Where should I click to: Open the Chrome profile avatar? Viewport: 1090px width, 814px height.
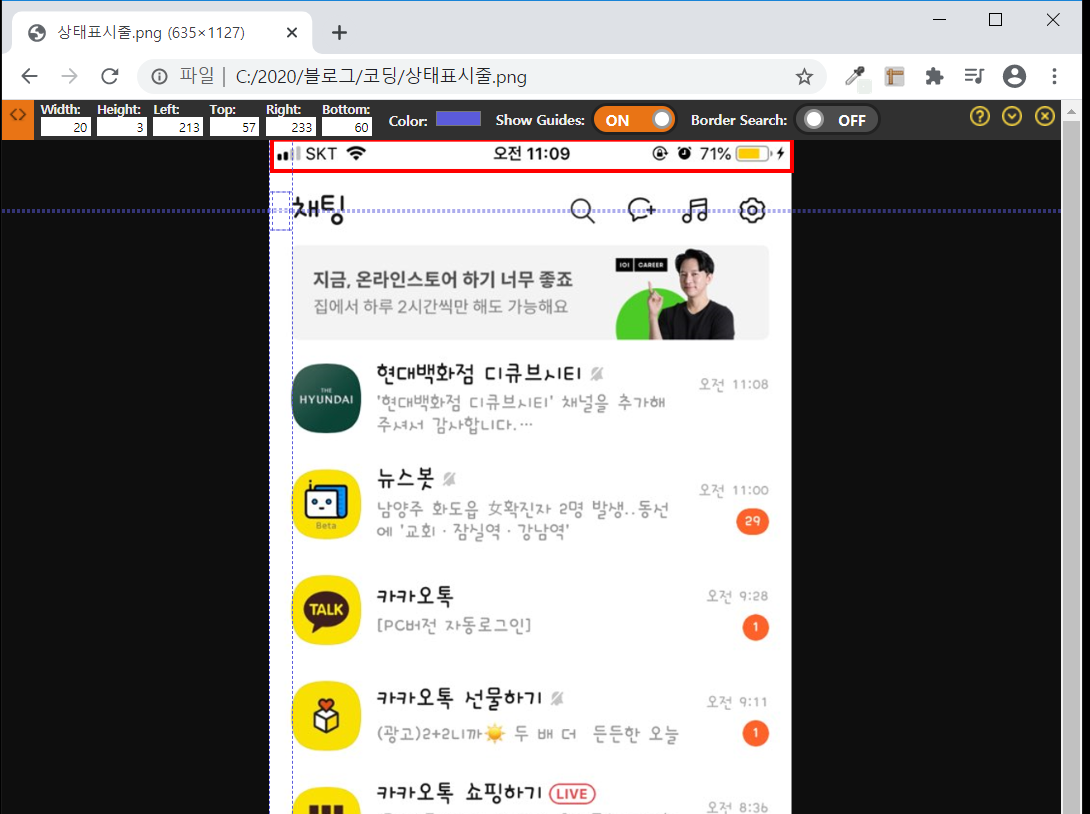[1014, 76]
